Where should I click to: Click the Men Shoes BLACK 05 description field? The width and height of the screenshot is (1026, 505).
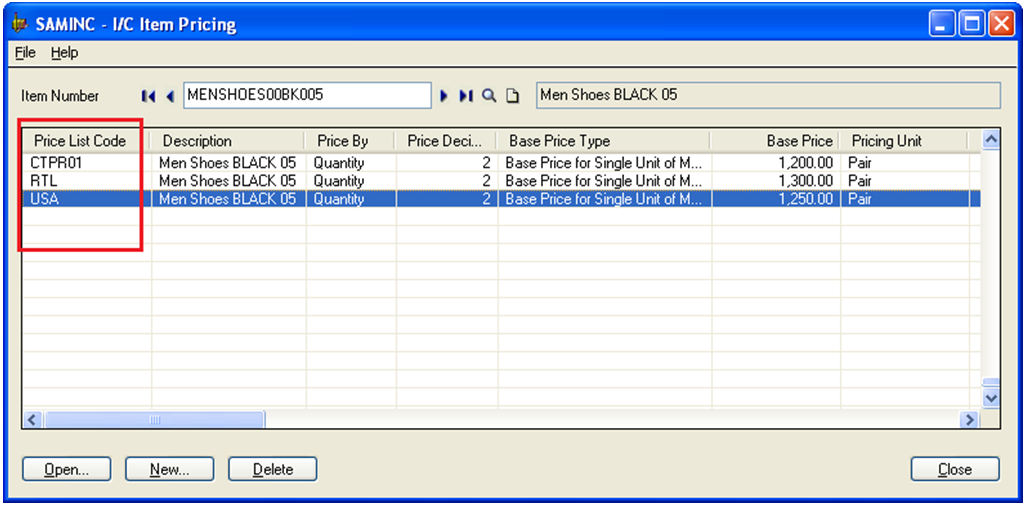click(768, 96)
